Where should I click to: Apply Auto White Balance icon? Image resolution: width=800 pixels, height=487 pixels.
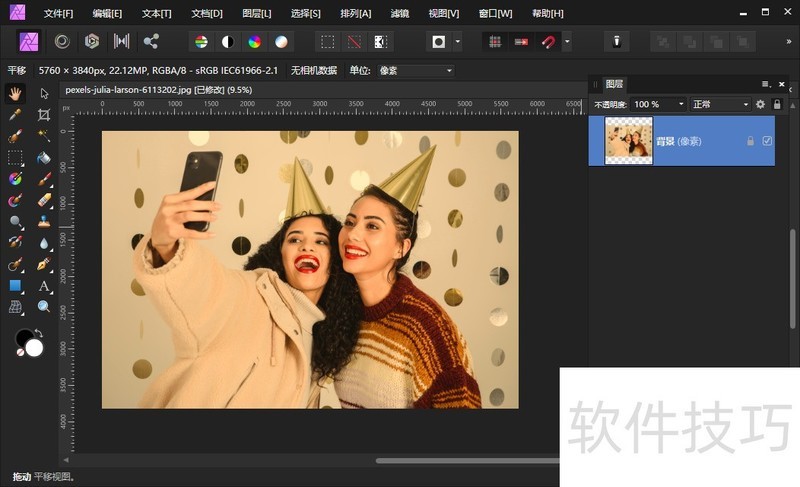click(281, 42)
